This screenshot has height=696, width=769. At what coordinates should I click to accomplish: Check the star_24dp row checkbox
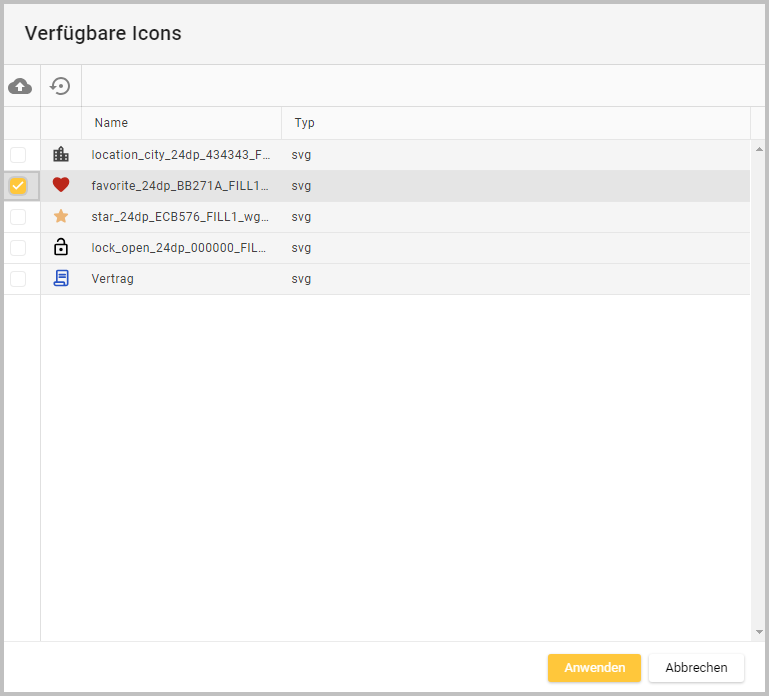(18, 217)
